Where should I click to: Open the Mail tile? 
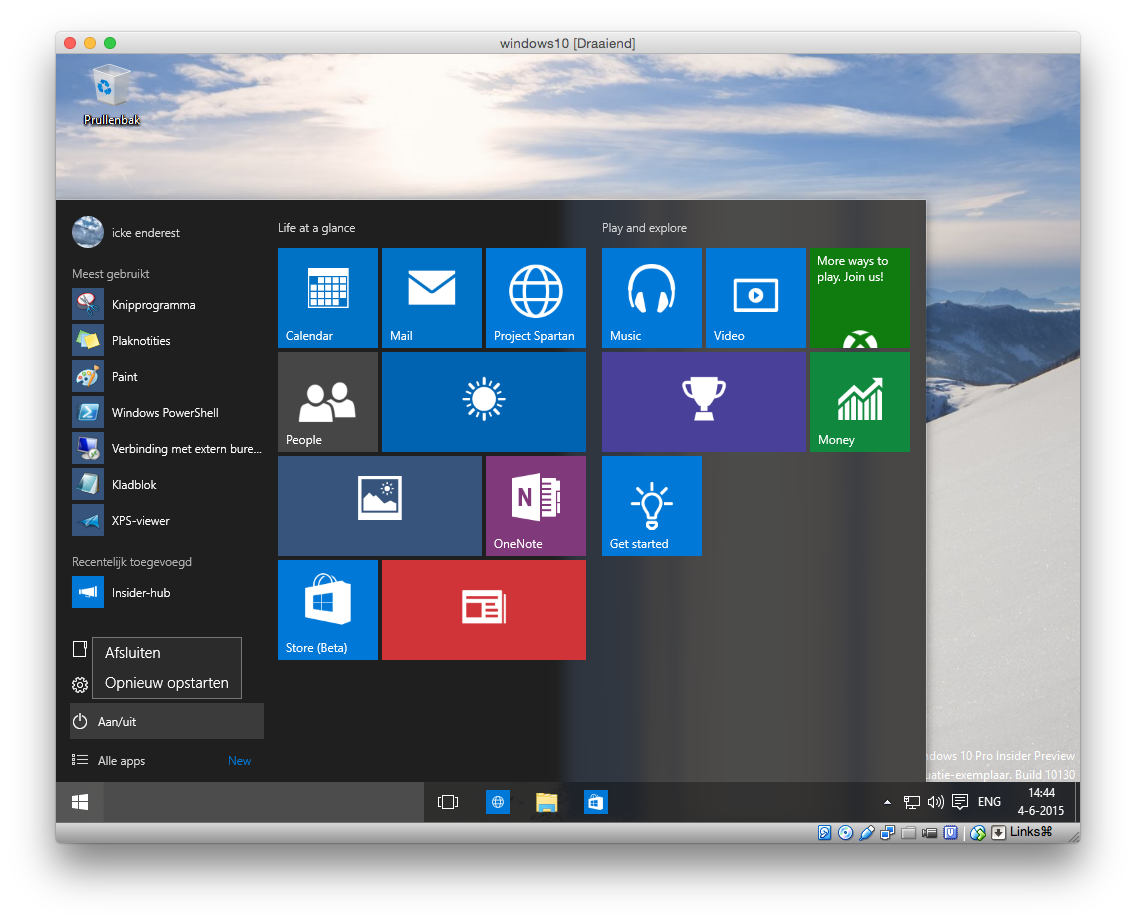point(432,297)
